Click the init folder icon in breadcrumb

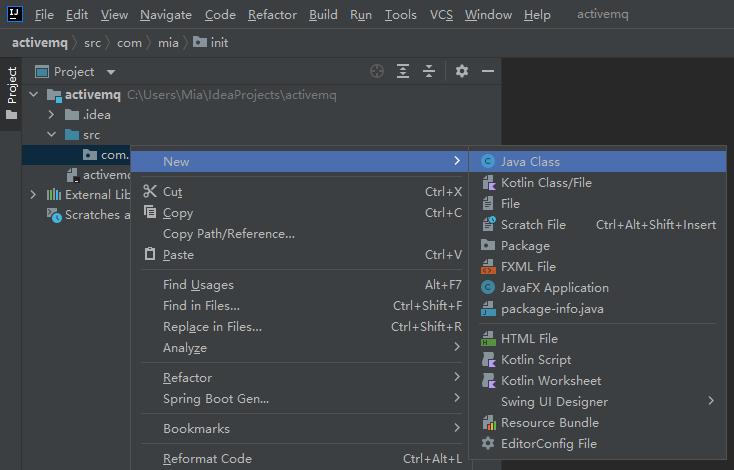[200, 42]
